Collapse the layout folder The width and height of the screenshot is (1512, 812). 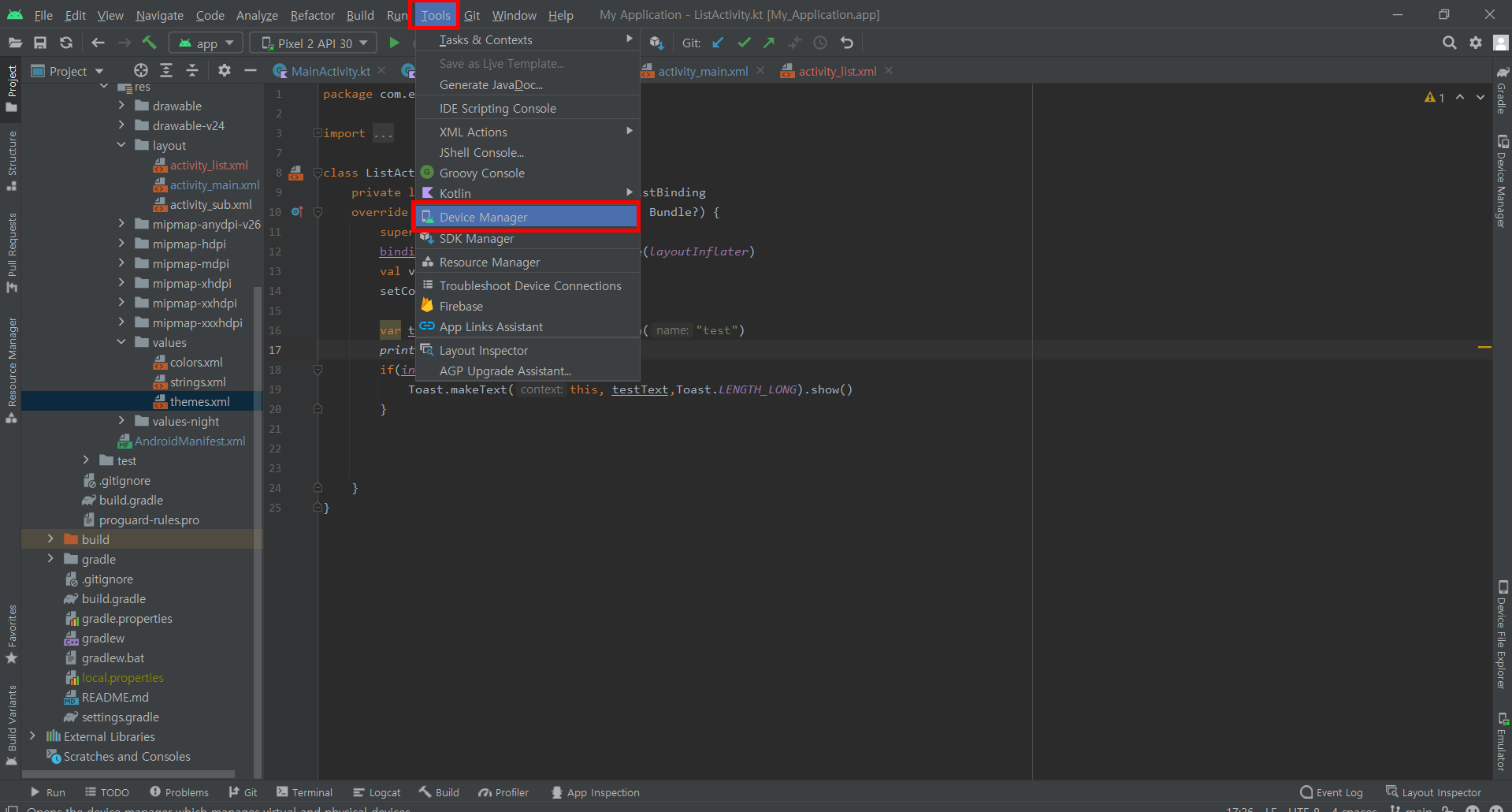tap(121, 145)
